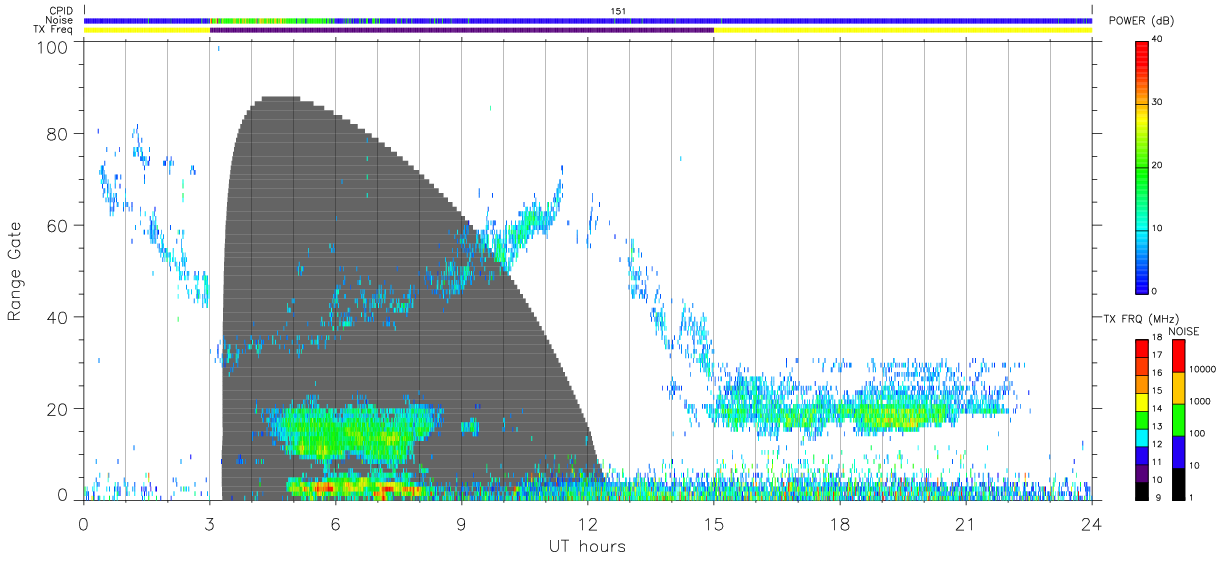The image size is (1228, 567).
Task: Click the 100 label on Range Gate axis
Action: click(x=53, y=46)
